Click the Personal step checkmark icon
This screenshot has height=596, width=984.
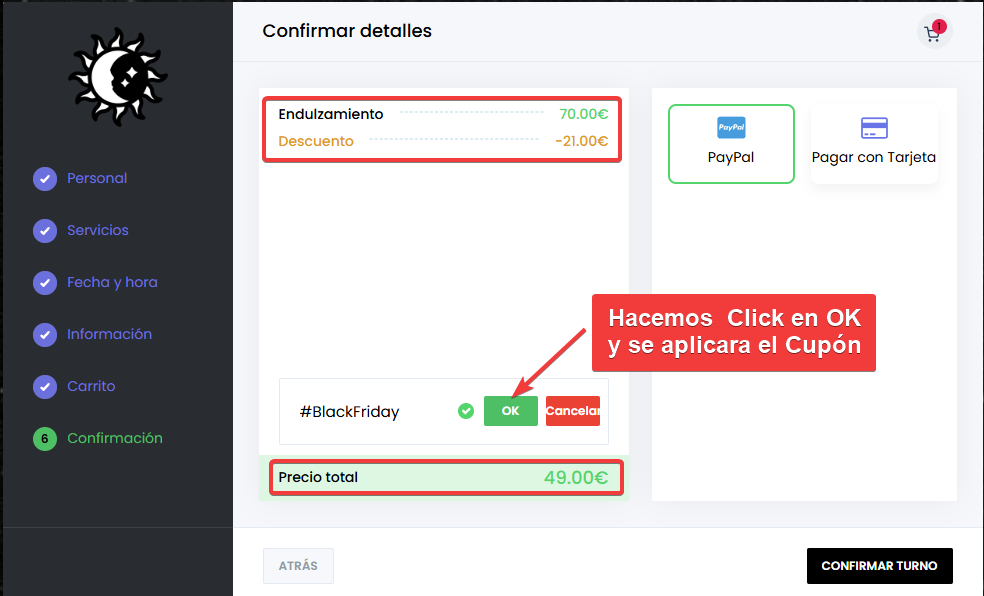click(x=45, y=179)
